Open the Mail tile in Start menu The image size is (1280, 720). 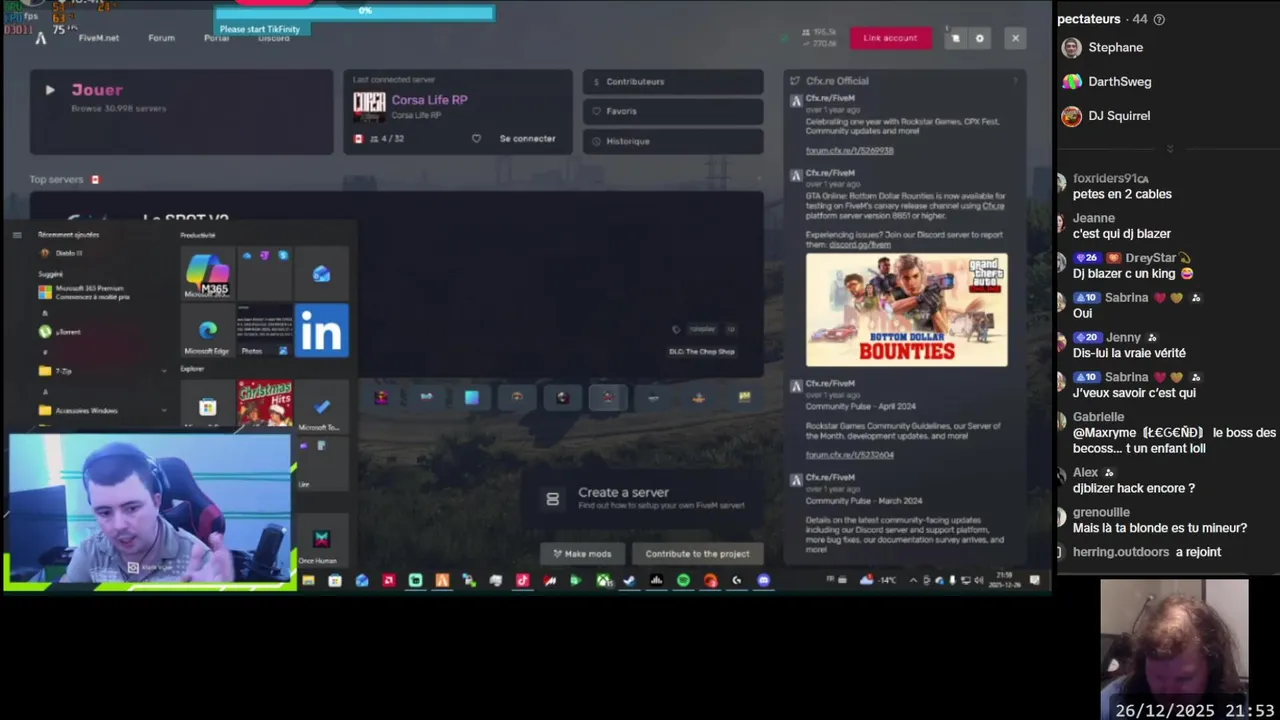[322, 273]
